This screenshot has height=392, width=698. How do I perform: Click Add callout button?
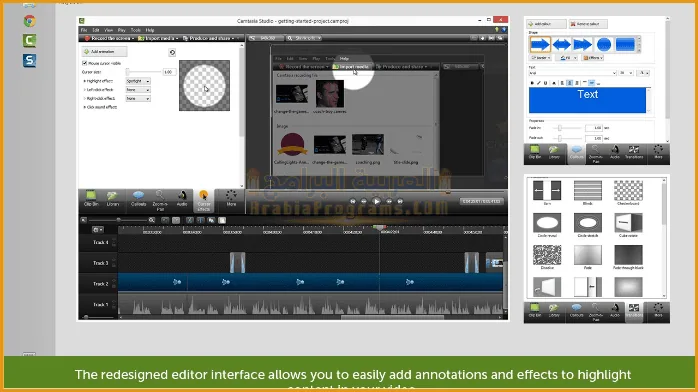tap(546, 24)
